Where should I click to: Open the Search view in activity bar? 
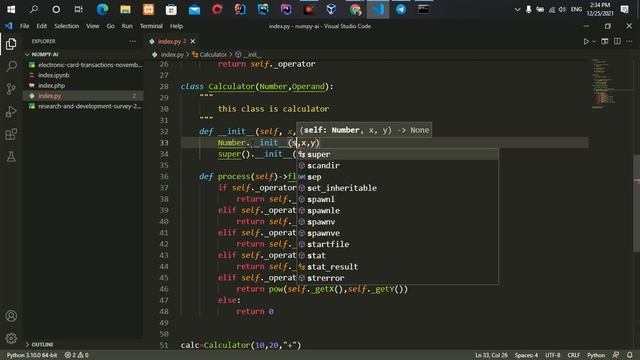pyautogui.click(x=11, y=66)
